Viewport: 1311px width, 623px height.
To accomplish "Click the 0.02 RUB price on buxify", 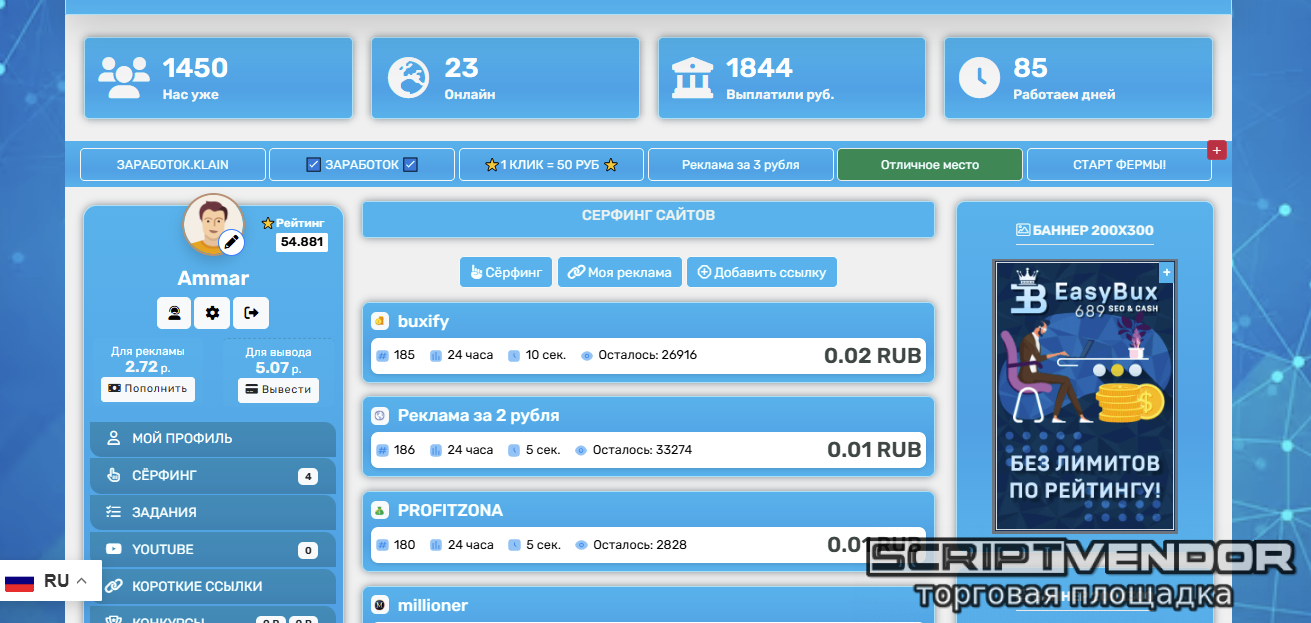I will click(873, 356).
